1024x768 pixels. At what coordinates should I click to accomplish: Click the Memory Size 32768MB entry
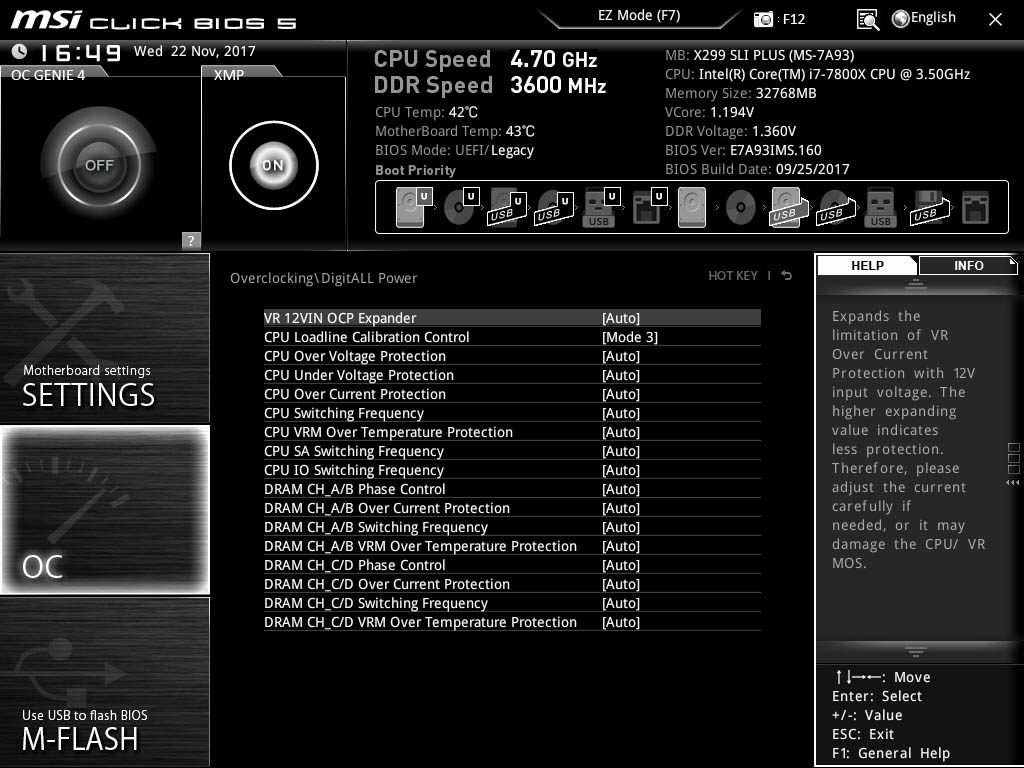pos(741,93)
